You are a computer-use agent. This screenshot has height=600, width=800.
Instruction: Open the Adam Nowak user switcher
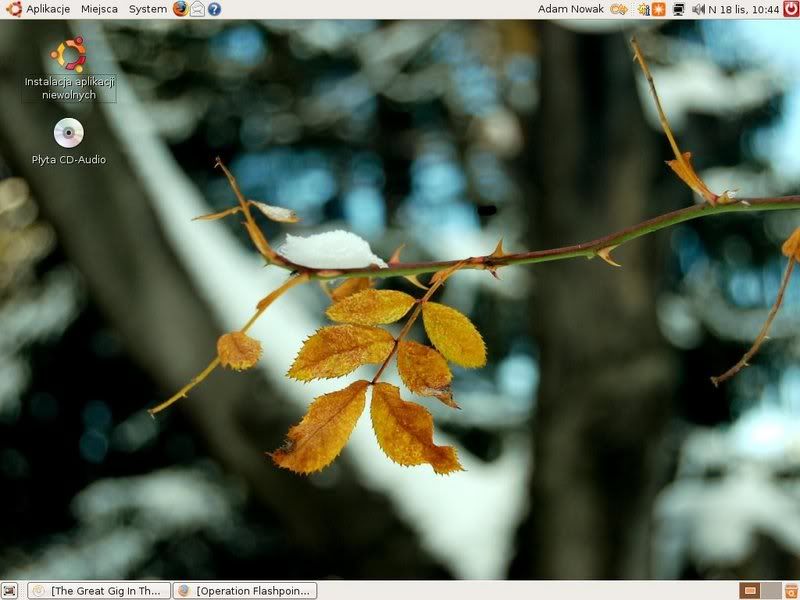point(571,9)
